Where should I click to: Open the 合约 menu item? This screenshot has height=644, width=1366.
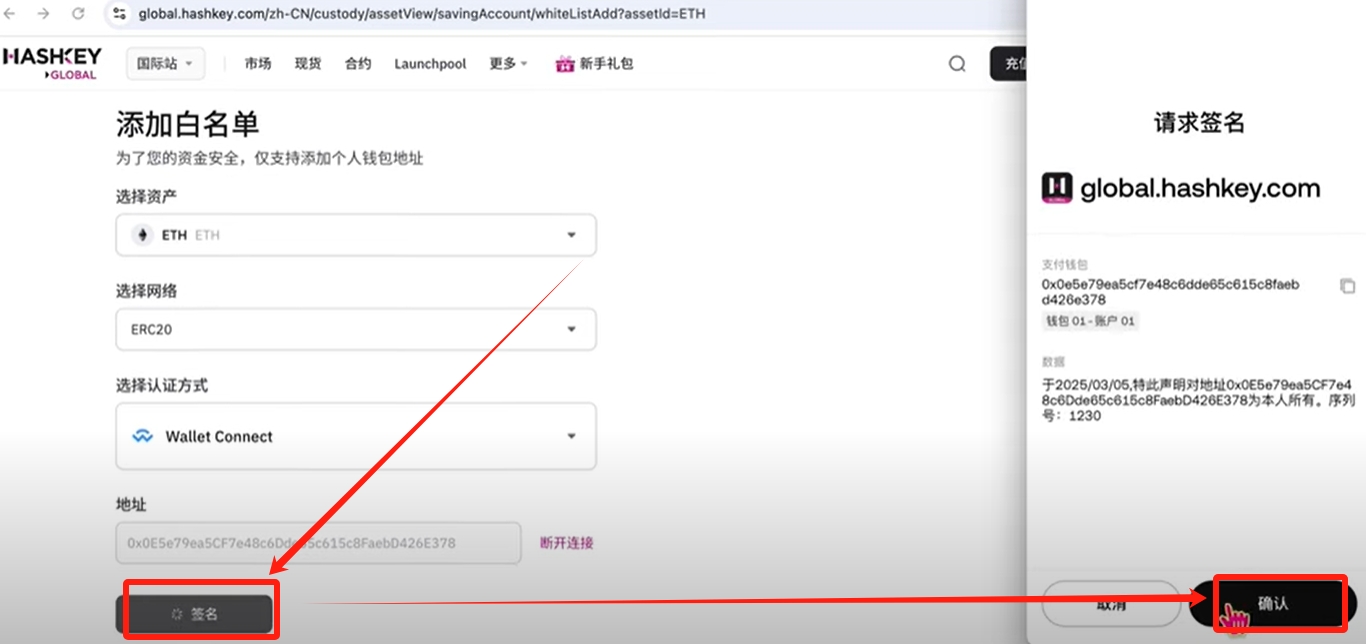click(358, 63)
